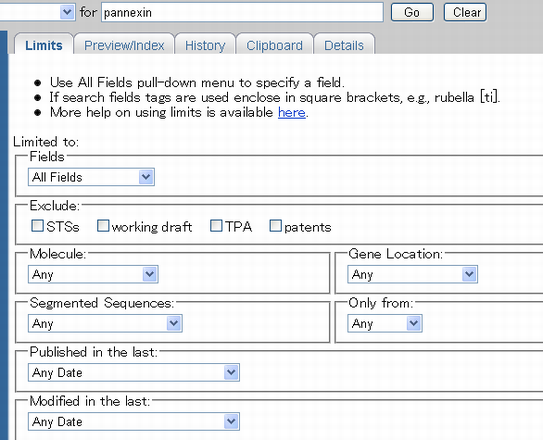Screen dimensions: 543x440
Task: Open the Modified in the last dropdown
Action: (134, 422)
